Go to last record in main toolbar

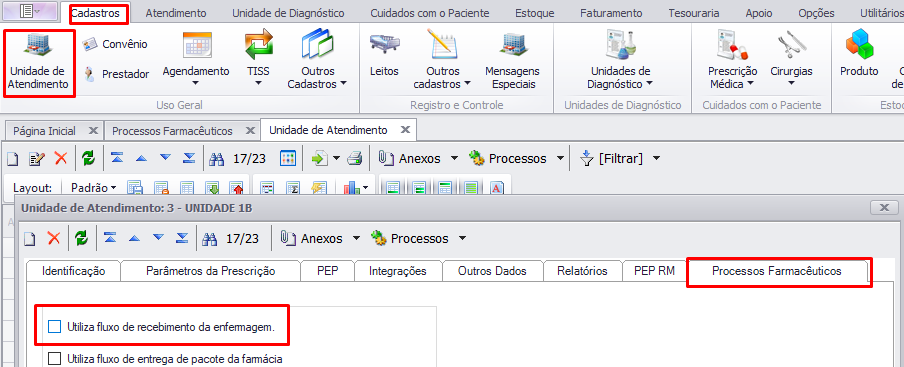click(x=189, y=158)
